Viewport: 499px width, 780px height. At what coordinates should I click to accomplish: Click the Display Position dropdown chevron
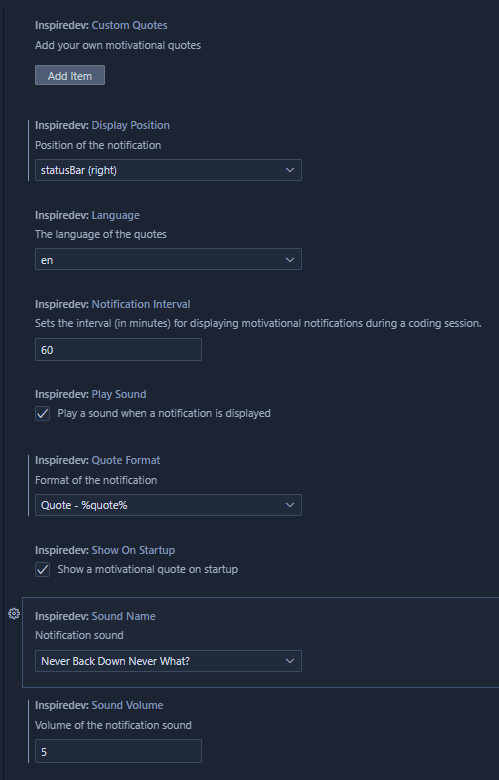[290, 170]
